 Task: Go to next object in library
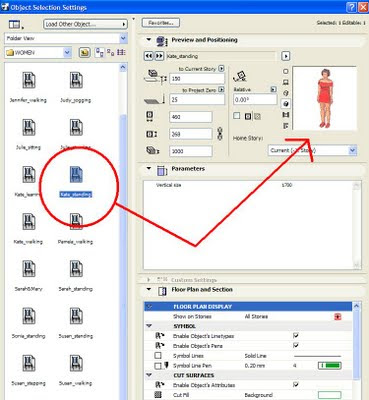click(159, 56)
